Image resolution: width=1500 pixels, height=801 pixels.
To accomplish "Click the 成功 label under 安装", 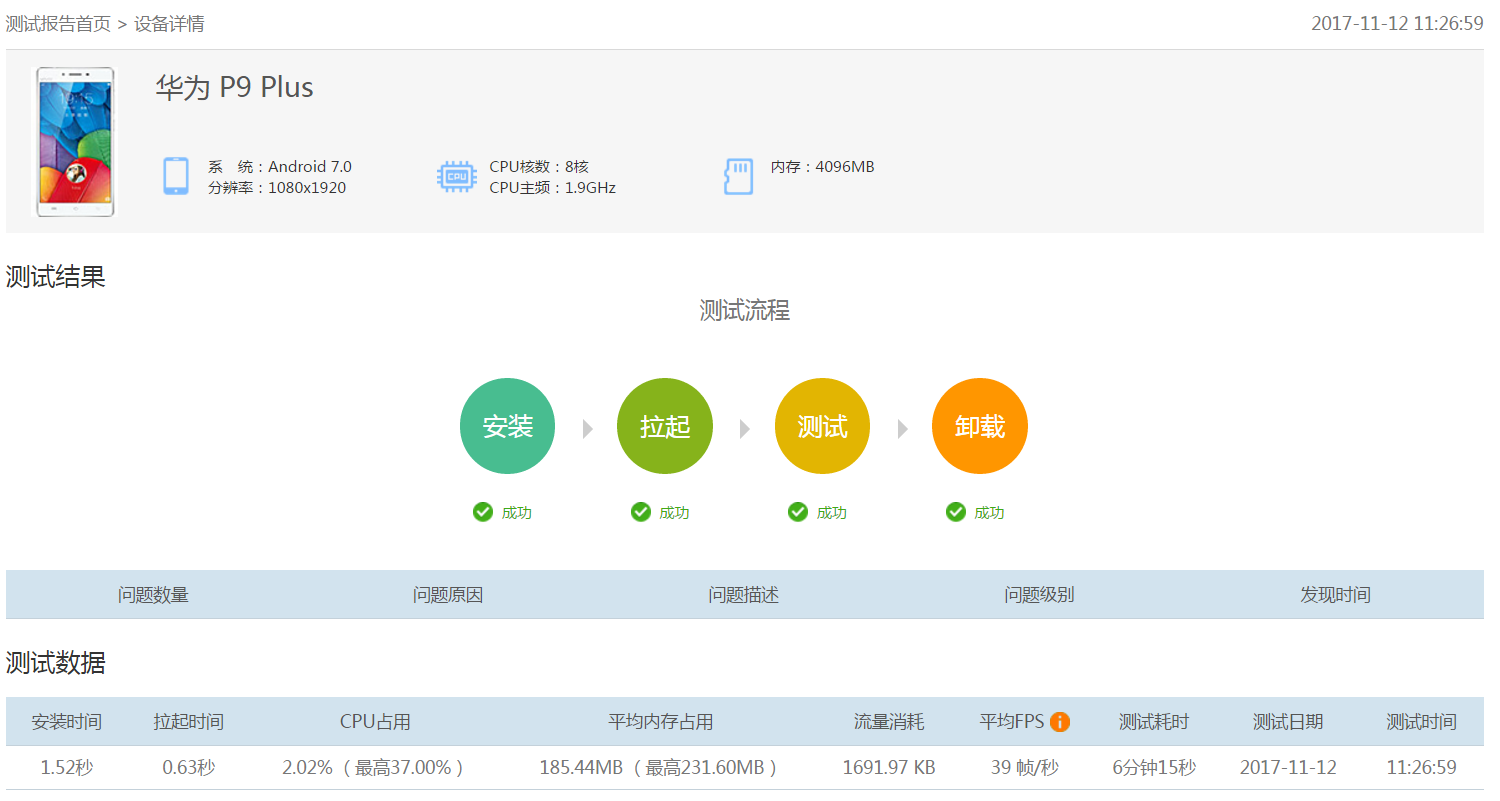I will [x=517, y=513].
